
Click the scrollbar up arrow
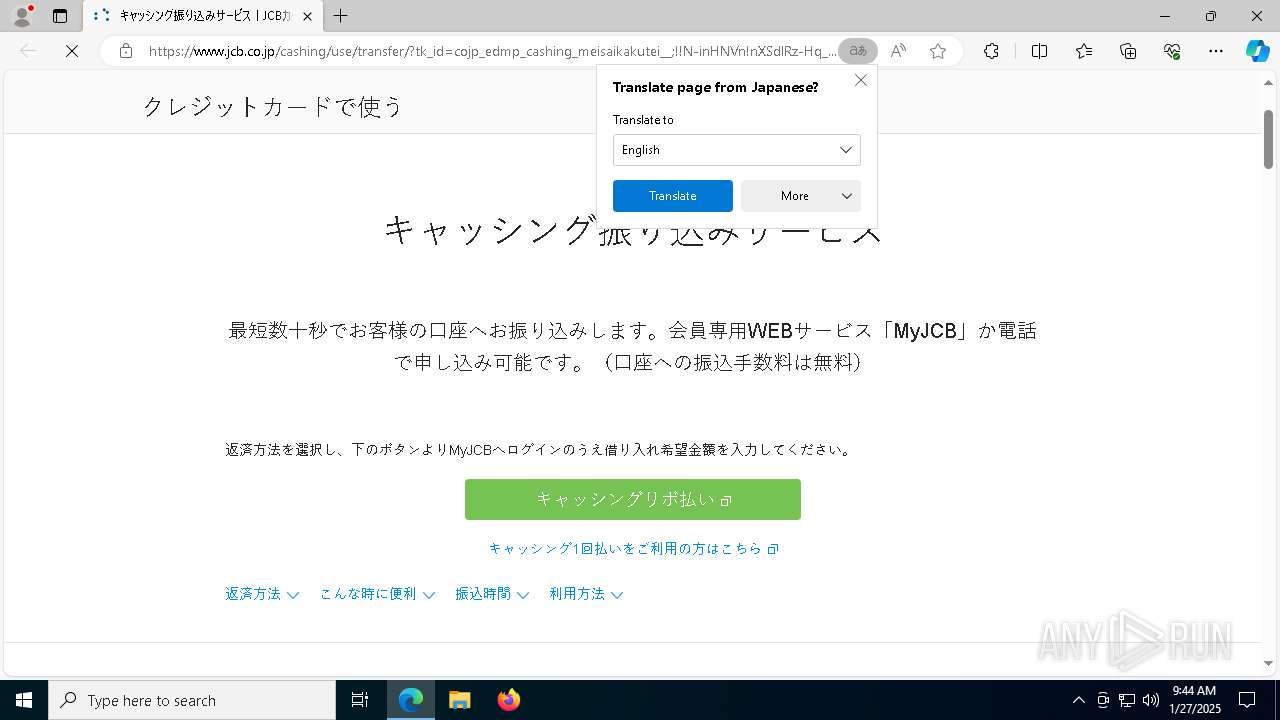[x=1268, y=82]
